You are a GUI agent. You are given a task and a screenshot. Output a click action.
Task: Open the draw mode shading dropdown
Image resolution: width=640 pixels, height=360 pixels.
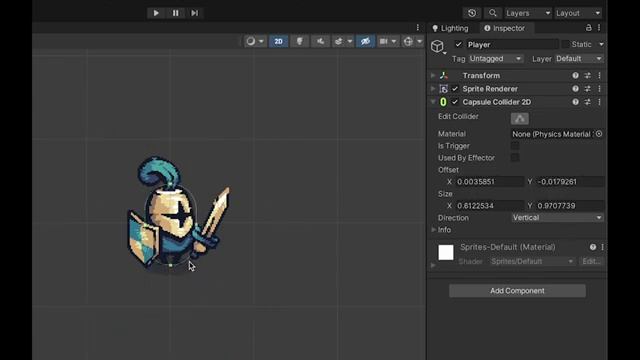(255, 41)
